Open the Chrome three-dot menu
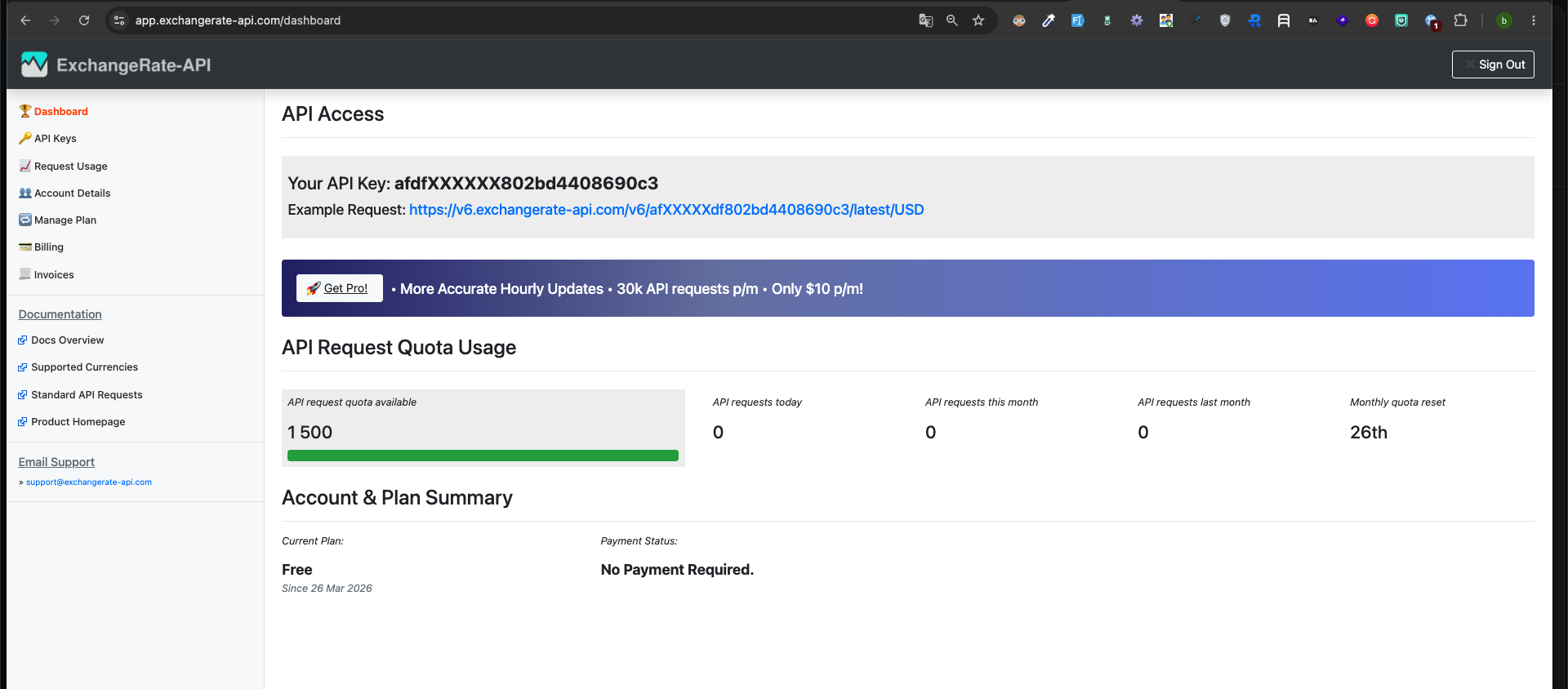1568x689 pixels. (x=1534, y=20)
